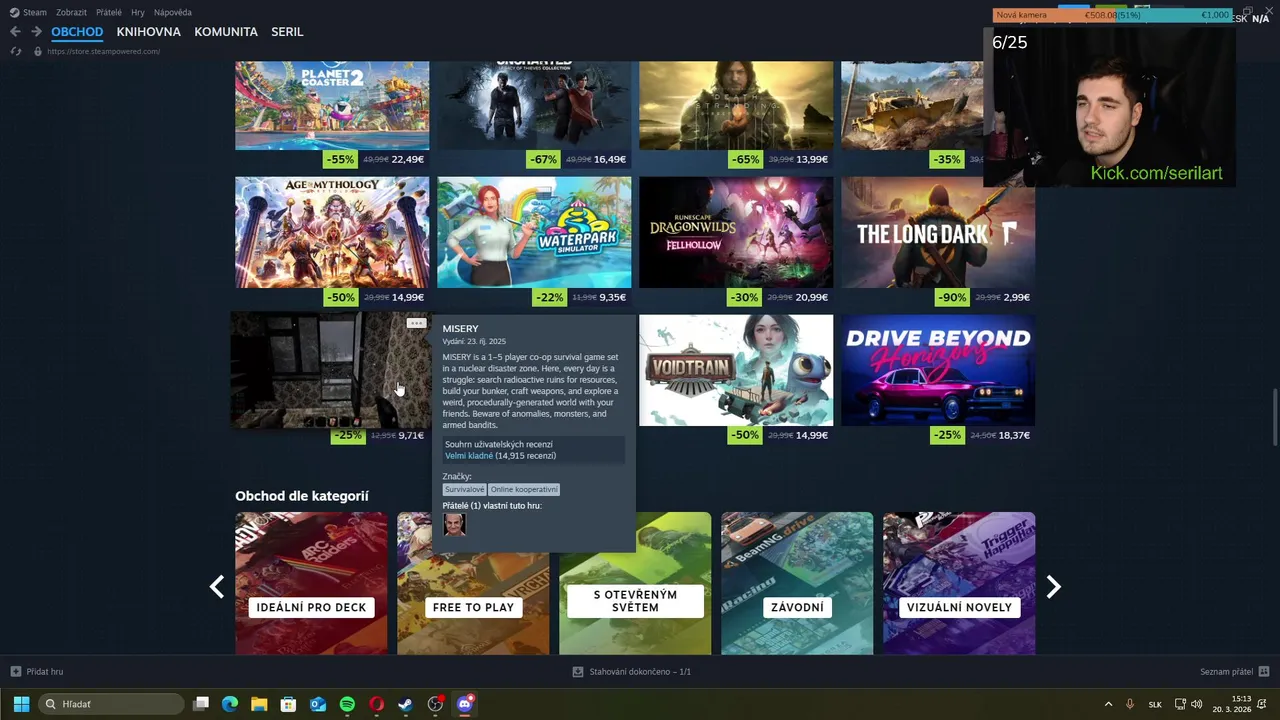Open the Age of Mythology tile
Viewport: 1280px width, 720px height.
332,232
